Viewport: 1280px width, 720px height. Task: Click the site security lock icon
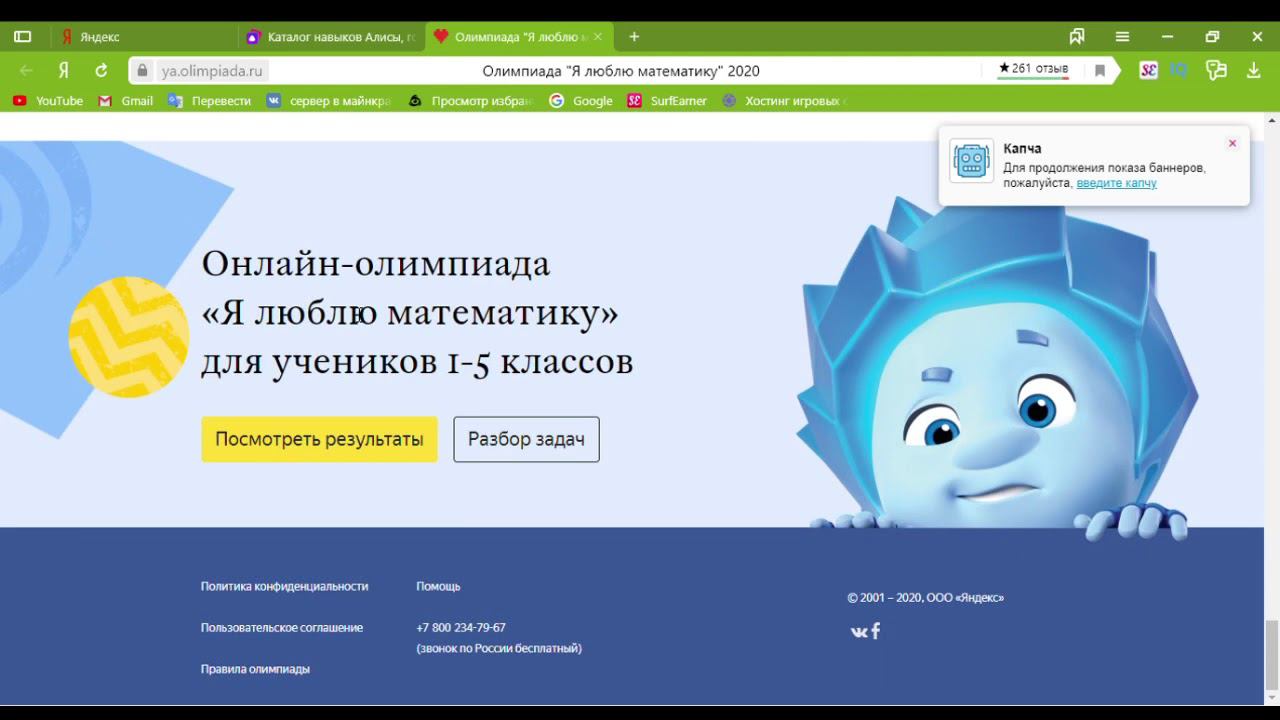click(142, 71)
